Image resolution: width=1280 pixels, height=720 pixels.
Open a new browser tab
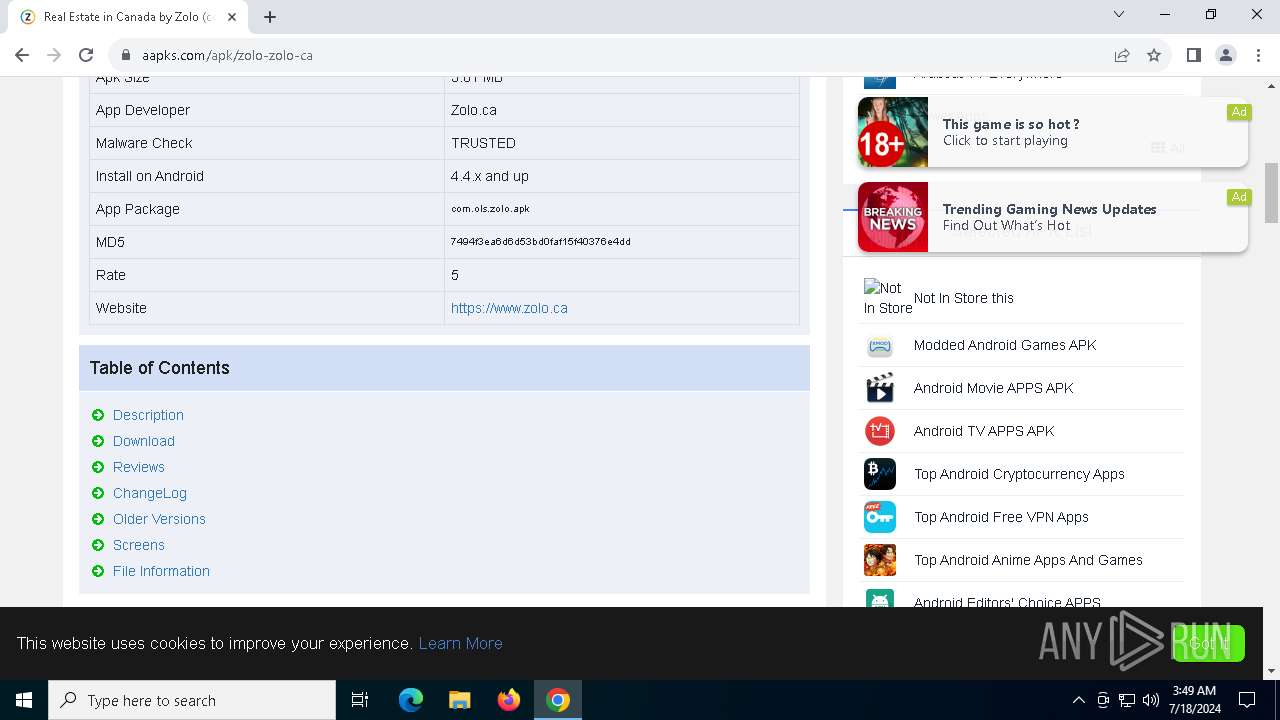pos(270,16)
